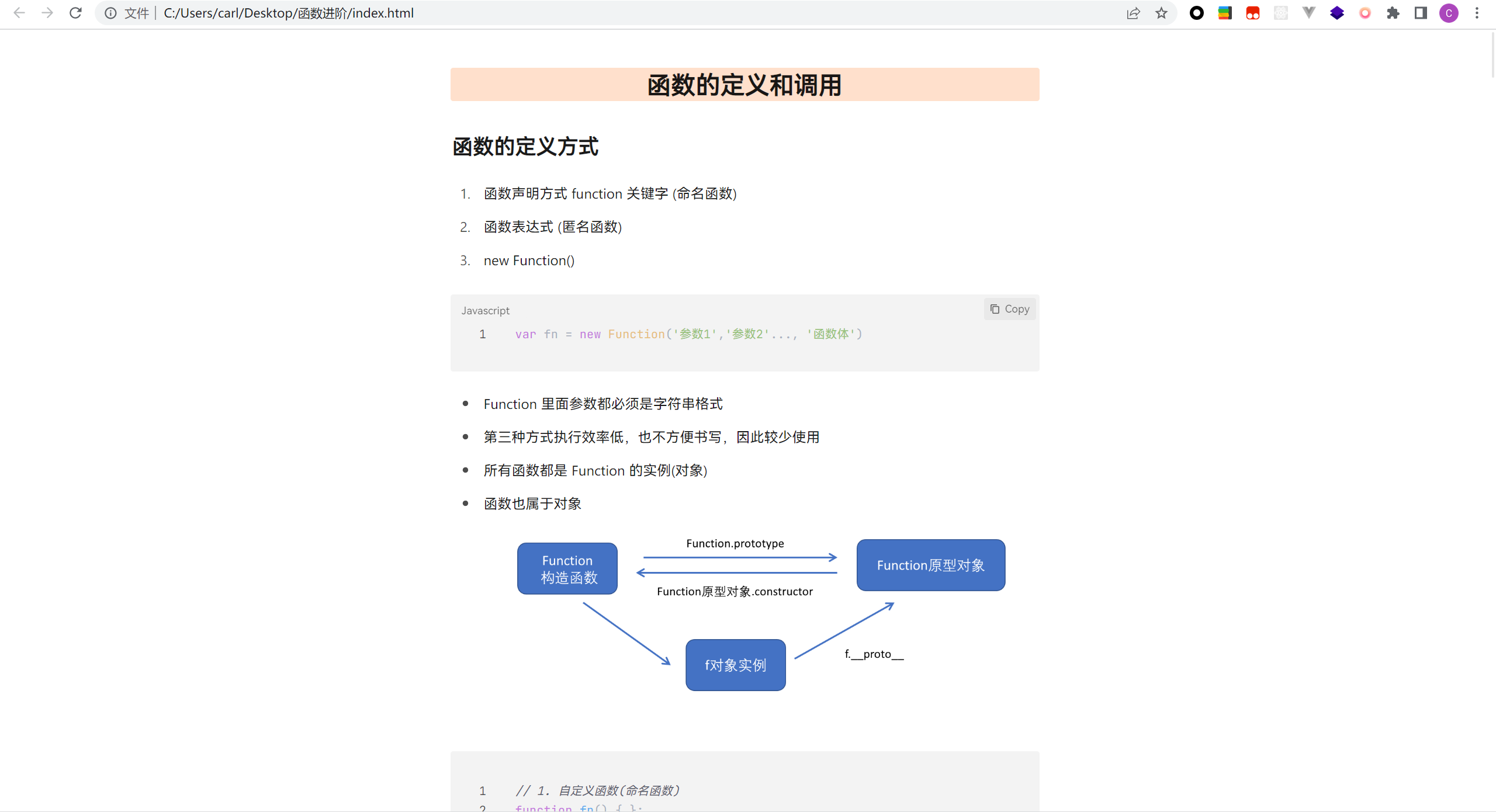Click the purple layers extension icon
1496x812 pixels.
(1337, 12)
